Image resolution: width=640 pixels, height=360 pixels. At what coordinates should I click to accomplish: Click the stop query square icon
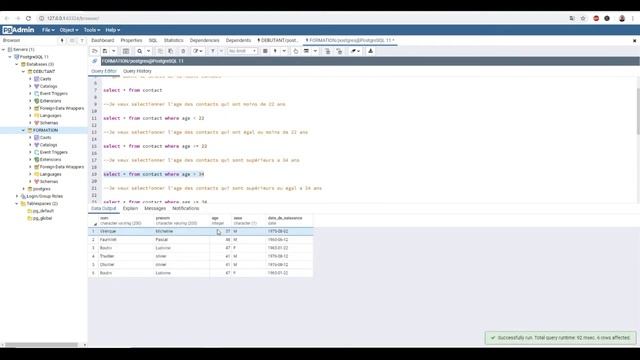coord(265,51)
